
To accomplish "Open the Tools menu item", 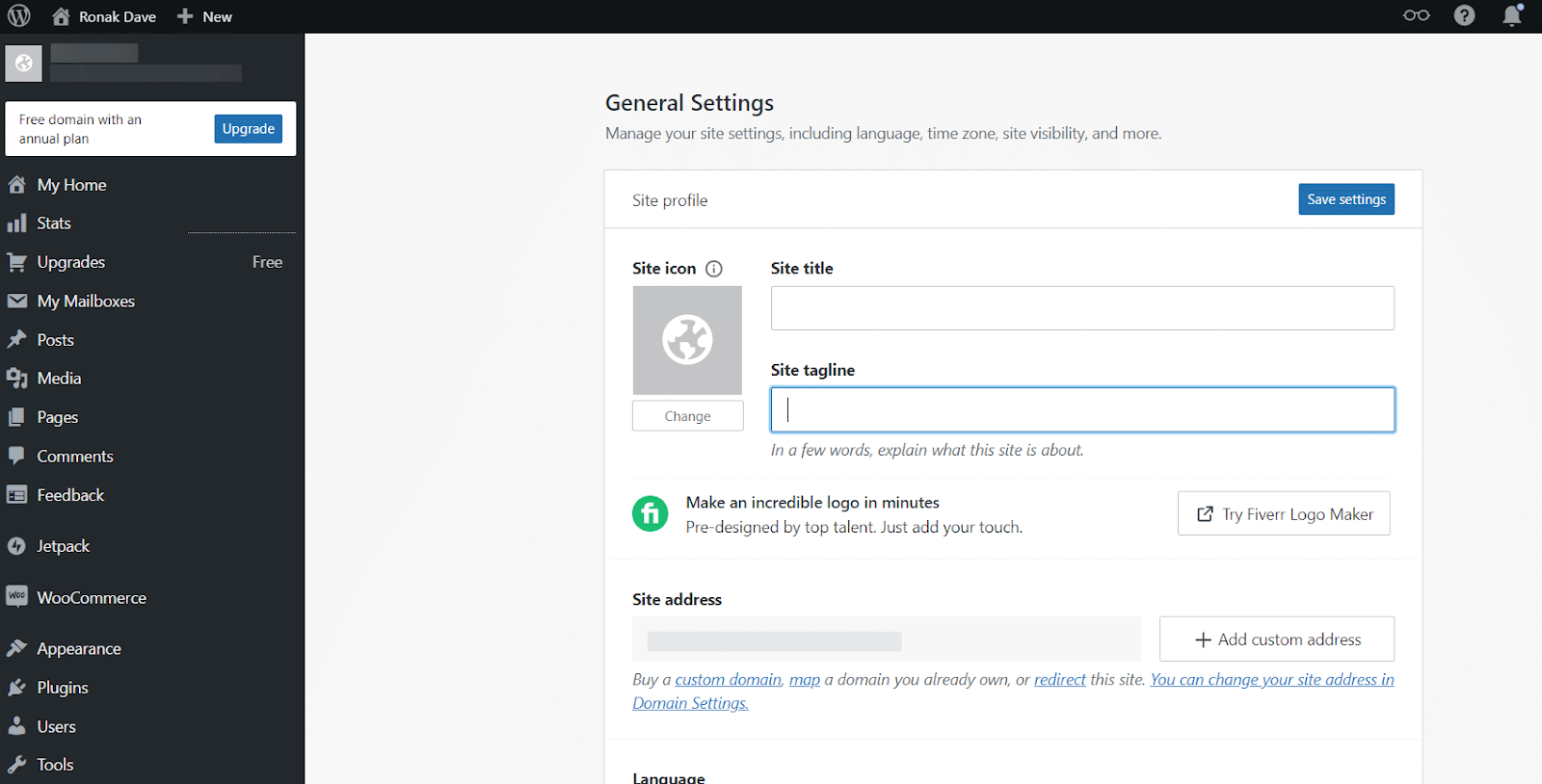I will coord(55,765).
